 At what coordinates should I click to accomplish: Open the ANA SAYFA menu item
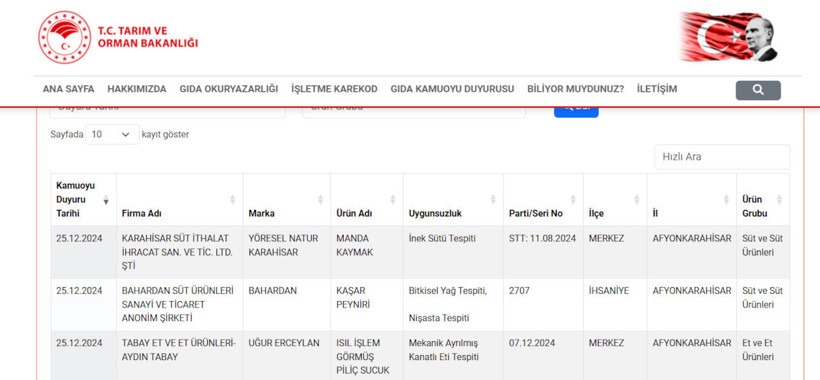[x=69, y=89]
